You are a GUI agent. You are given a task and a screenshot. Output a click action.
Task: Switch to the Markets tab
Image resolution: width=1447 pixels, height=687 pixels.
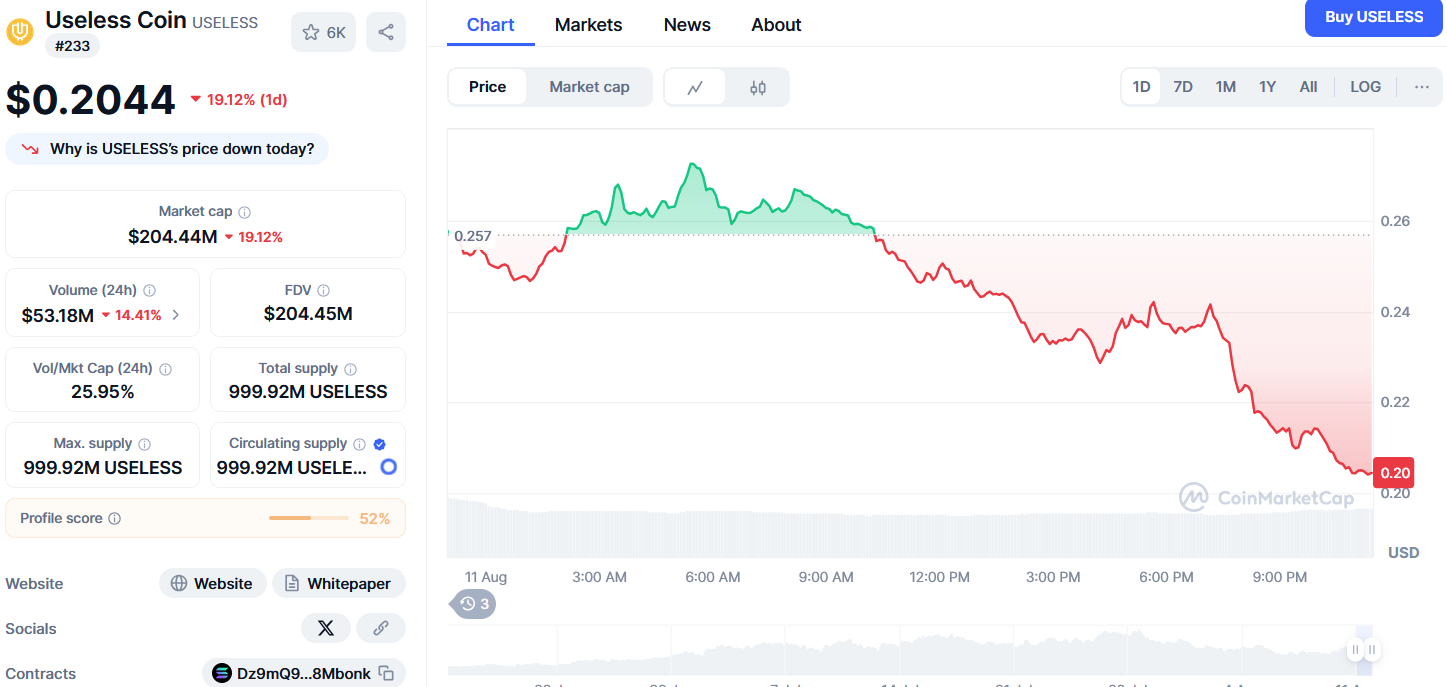coord(589,25)
